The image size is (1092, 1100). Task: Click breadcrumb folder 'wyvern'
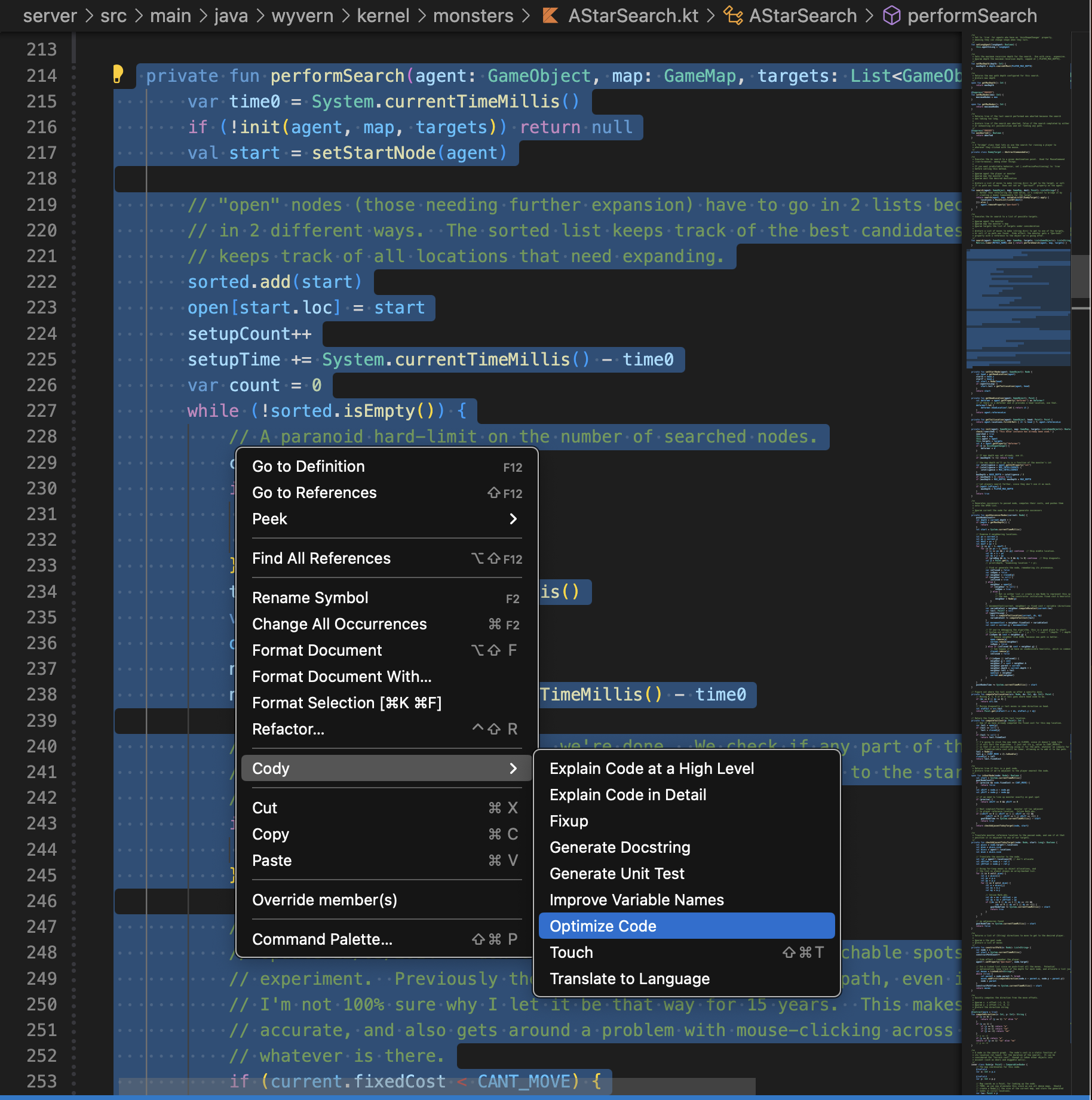click(x=302, y=16)
